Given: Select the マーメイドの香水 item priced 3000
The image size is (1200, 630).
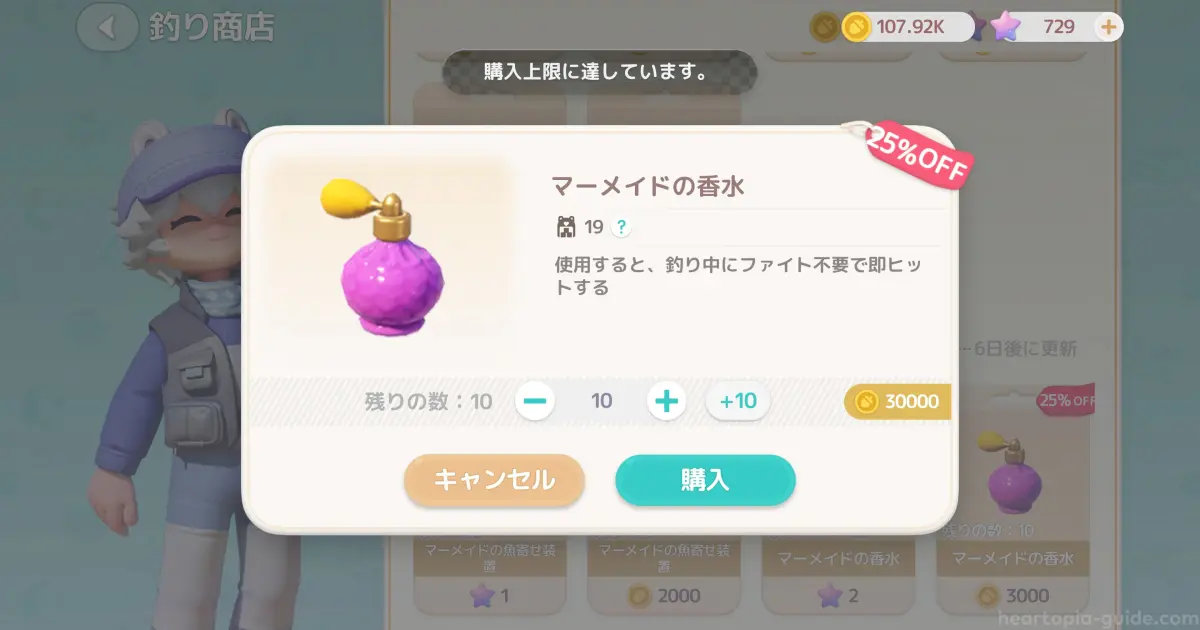Looking at the screenshot, I should coord(1012,498).
